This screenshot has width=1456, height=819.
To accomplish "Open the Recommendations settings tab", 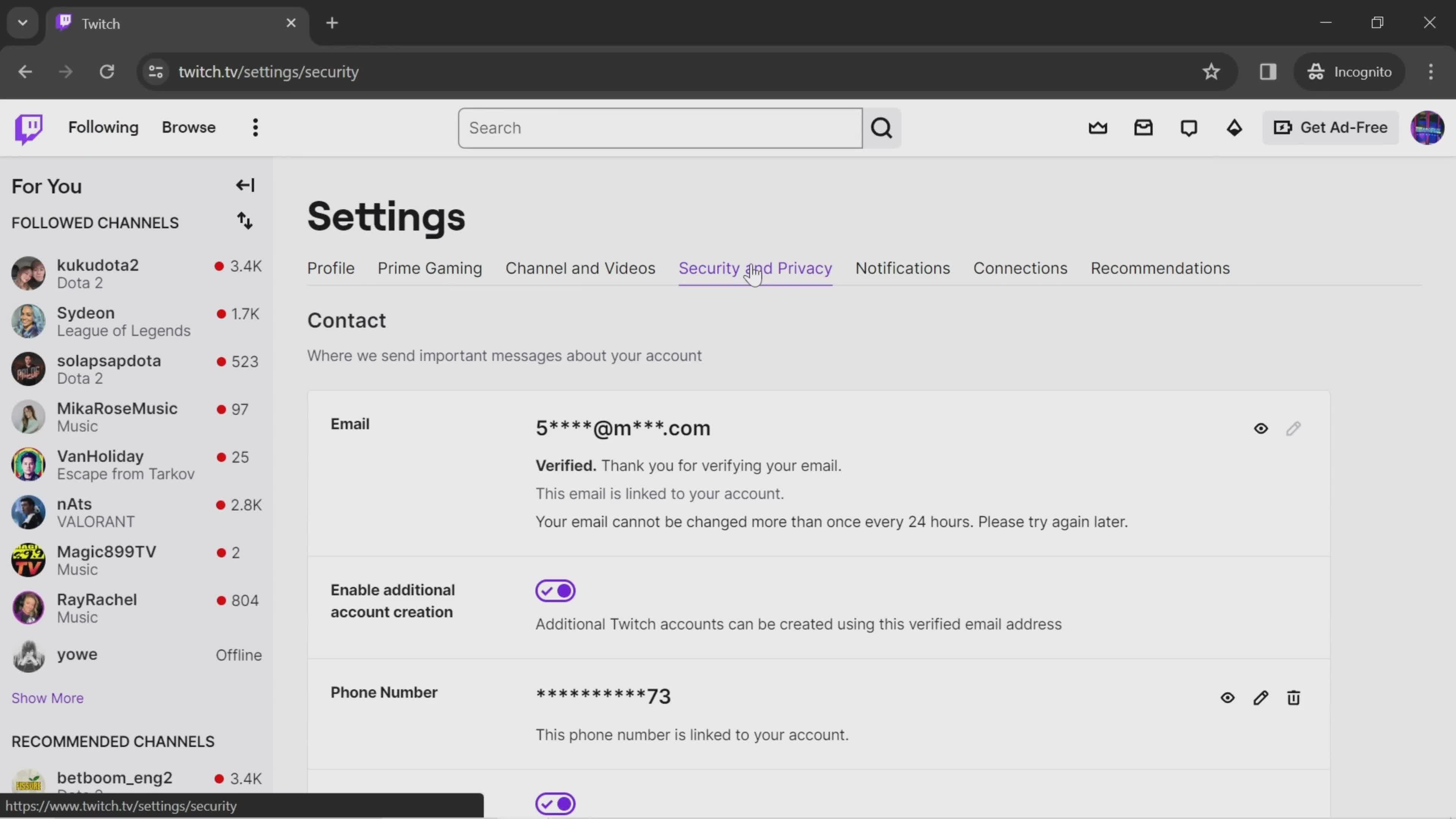I will pyautogui.click(x=1160, y=268).
